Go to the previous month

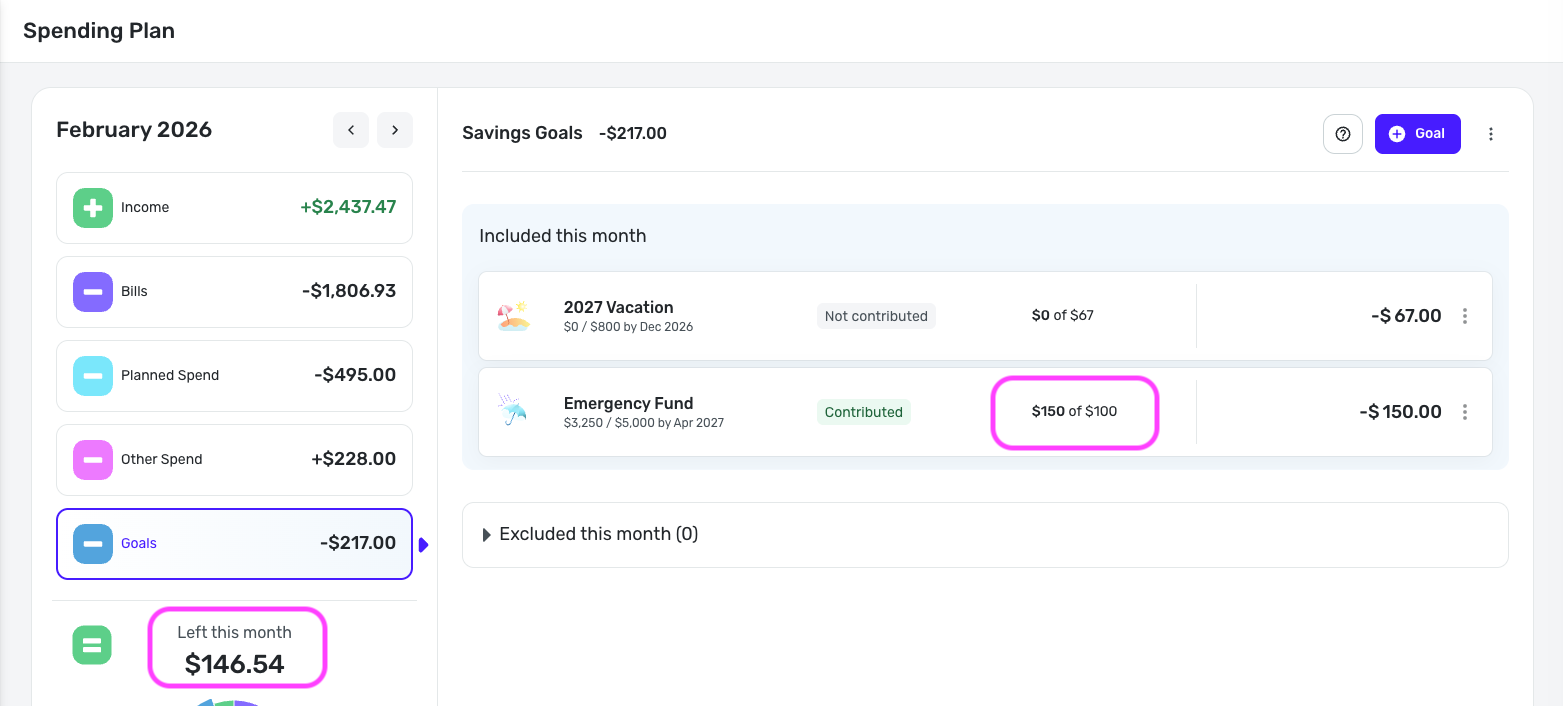[351, 130]
